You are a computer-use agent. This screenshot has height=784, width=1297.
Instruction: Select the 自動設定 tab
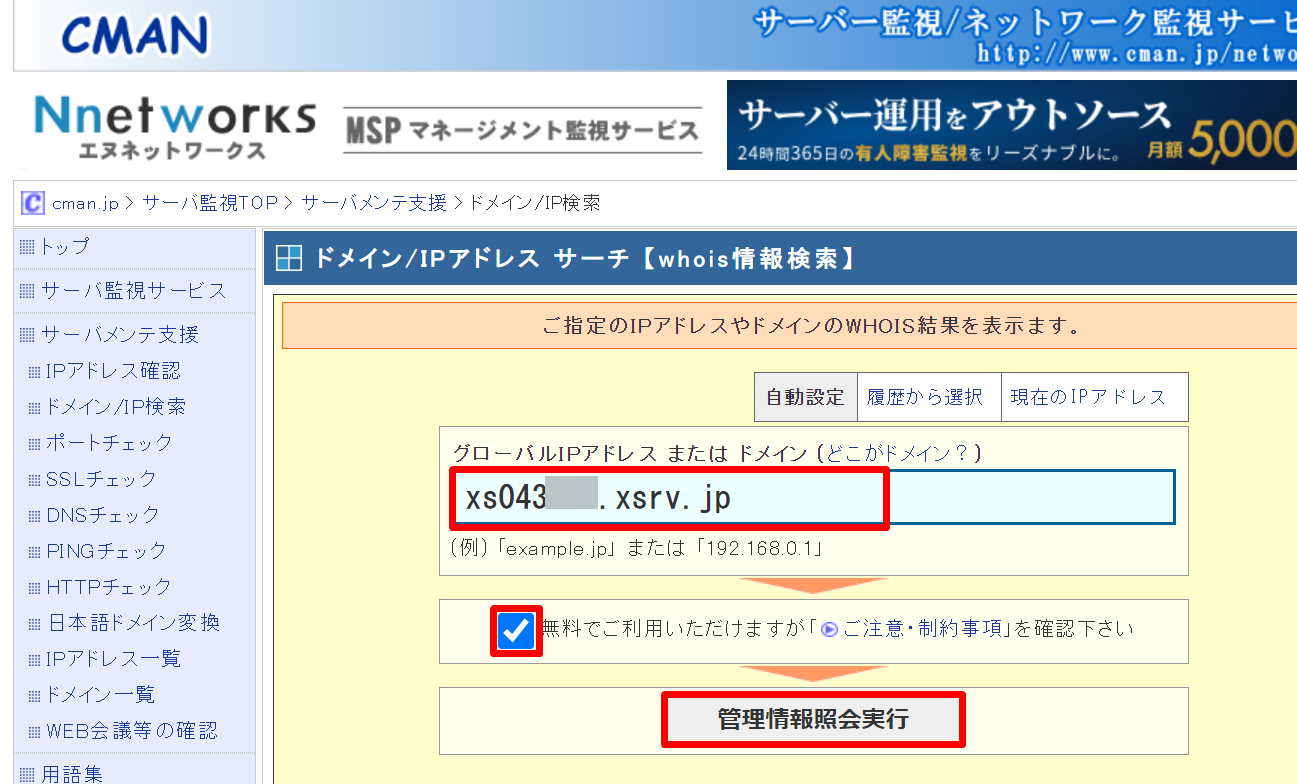[x=806, y=396]
